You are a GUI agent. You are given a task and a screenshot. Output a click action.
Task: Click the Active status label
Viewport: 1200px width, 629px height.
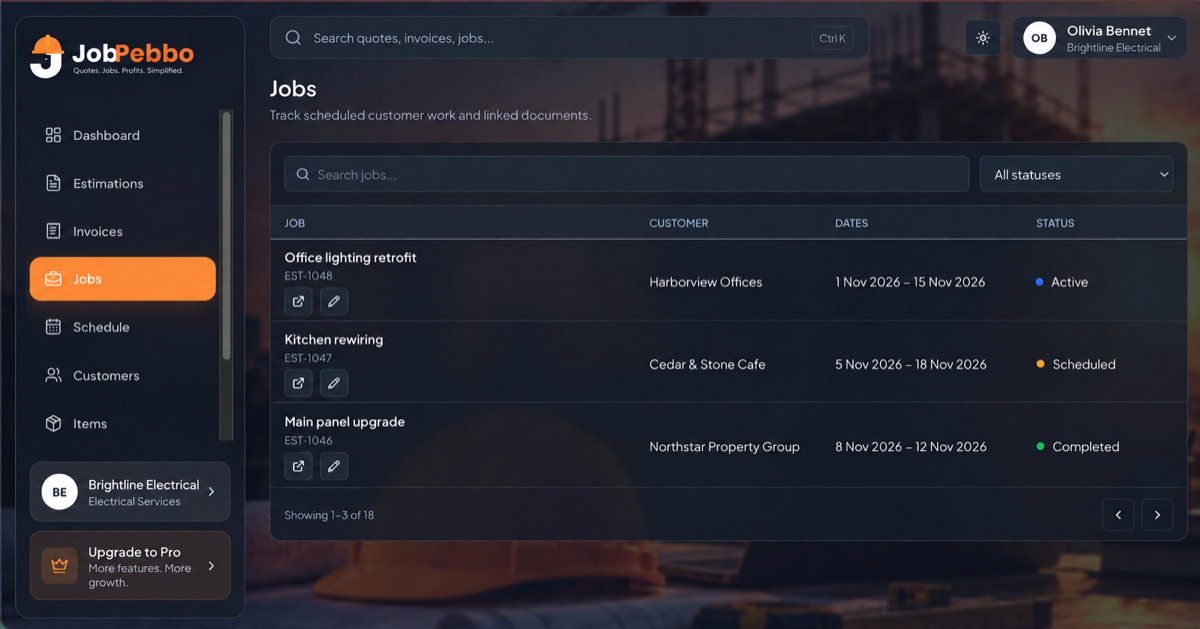[x=1069, y=282]
